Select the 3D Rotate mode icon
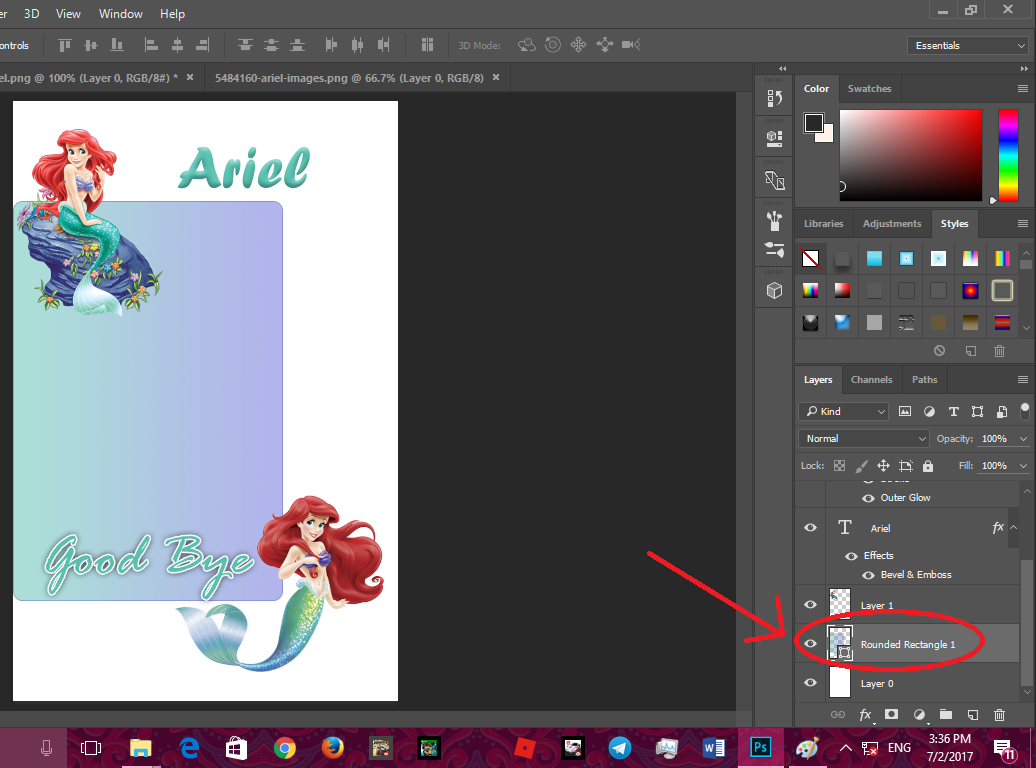 tap(527, 45)
